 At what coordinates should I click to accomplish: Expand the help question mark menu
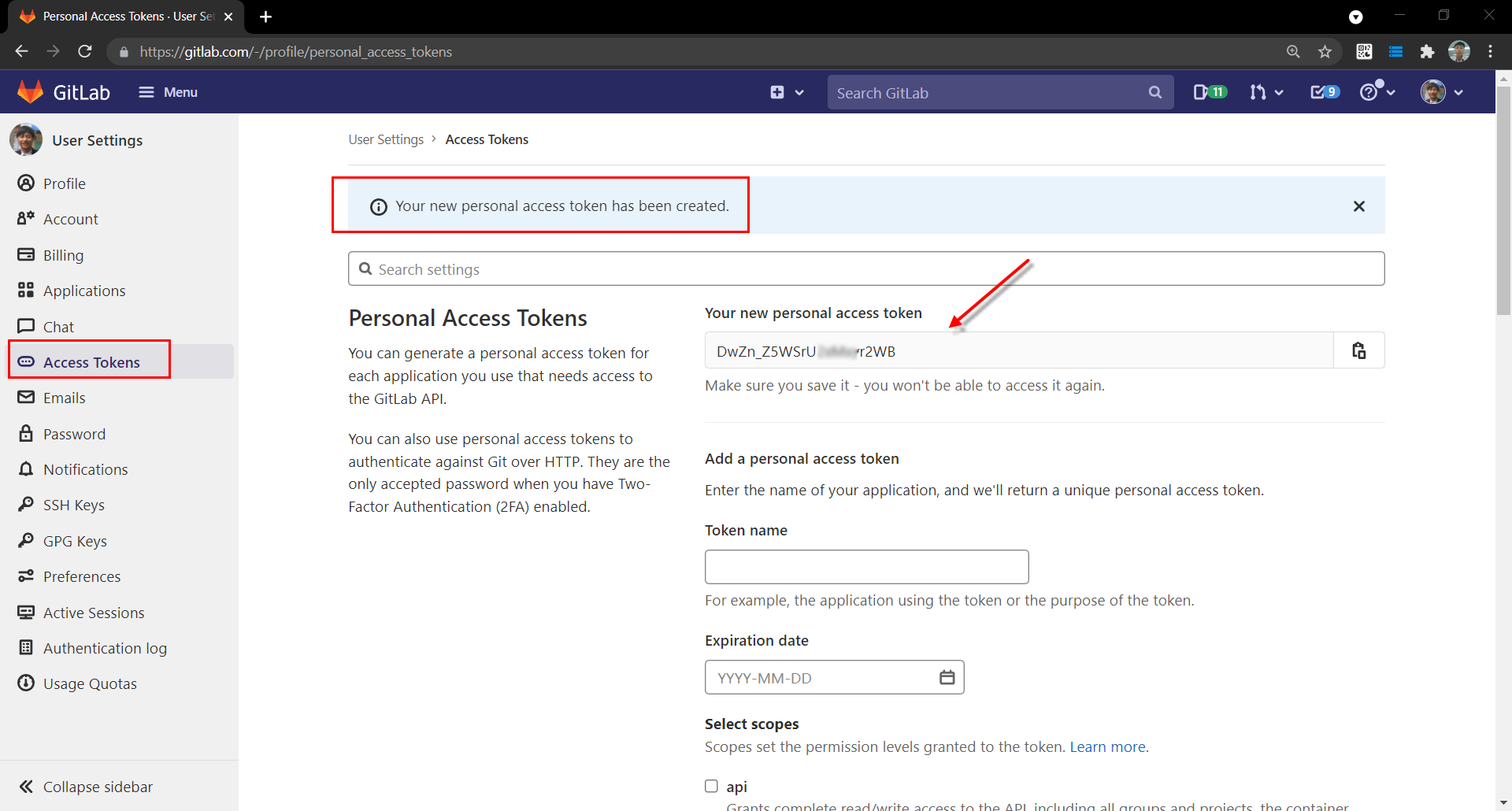pyautogui.click(x=1377, y=92)
